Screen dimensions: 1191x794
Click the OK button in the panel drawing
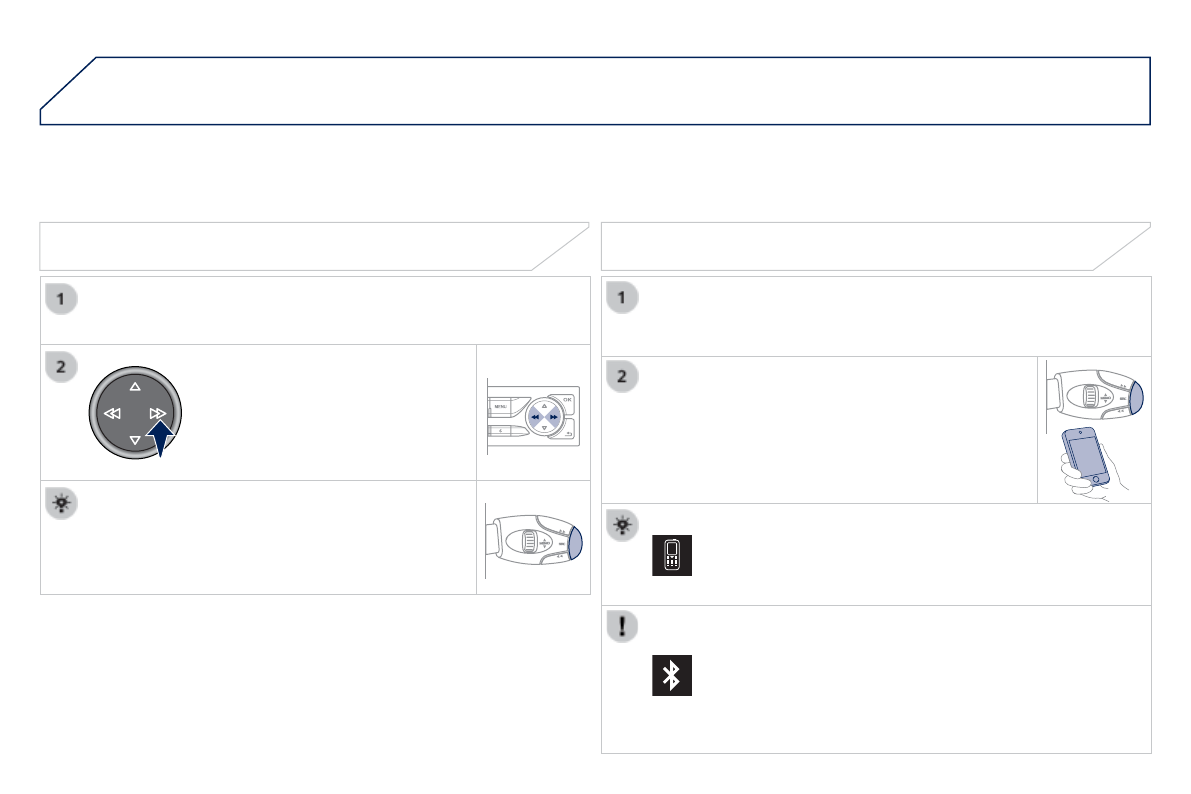[567, 400]
